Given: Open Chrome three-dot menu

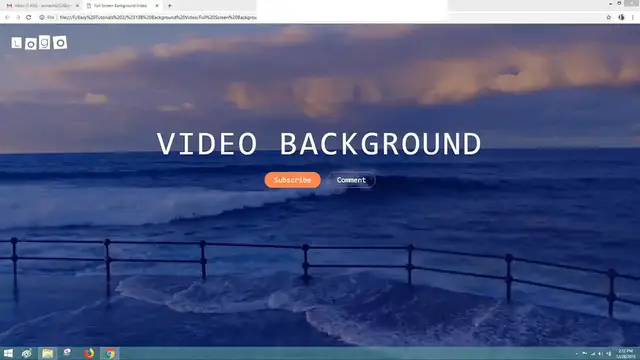Looking at the screenshot, I should [633, 18].
